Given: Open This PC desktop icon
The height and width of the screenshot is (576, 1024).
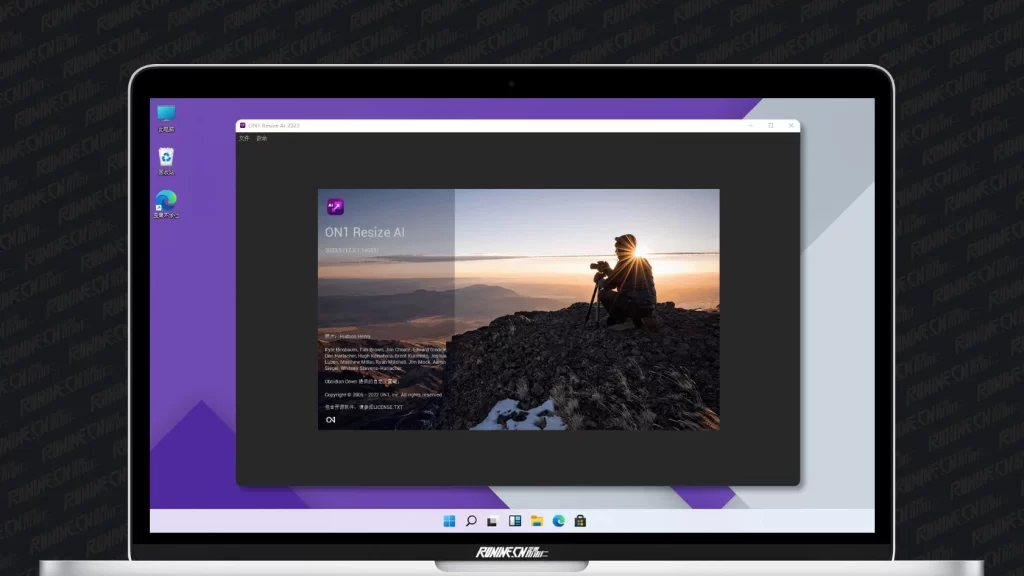Looking at the screenshot, I should coord(165,118).
